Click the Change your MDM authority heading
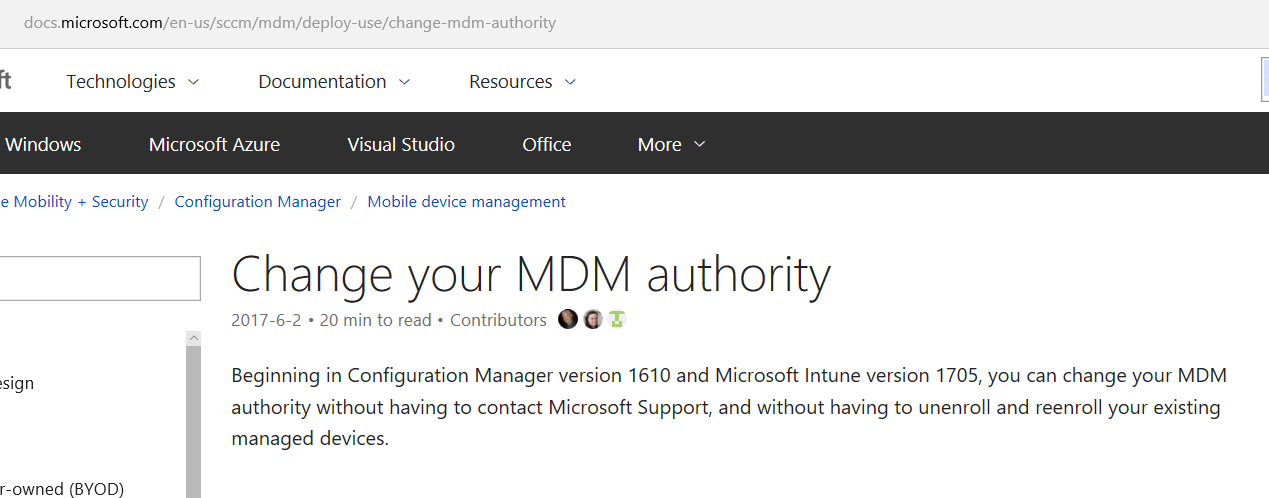 [x=531, y=274]
